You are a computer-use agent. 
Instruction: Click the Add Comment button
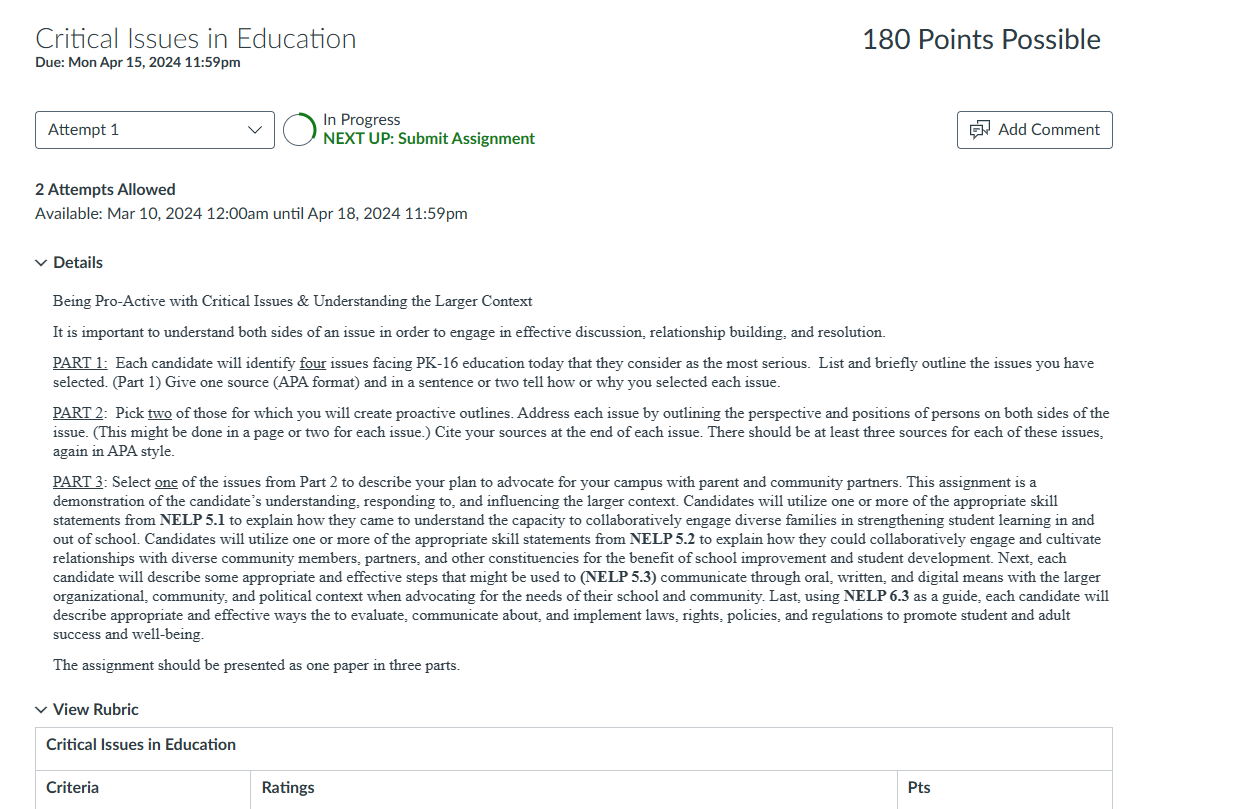pos(1035,130)
